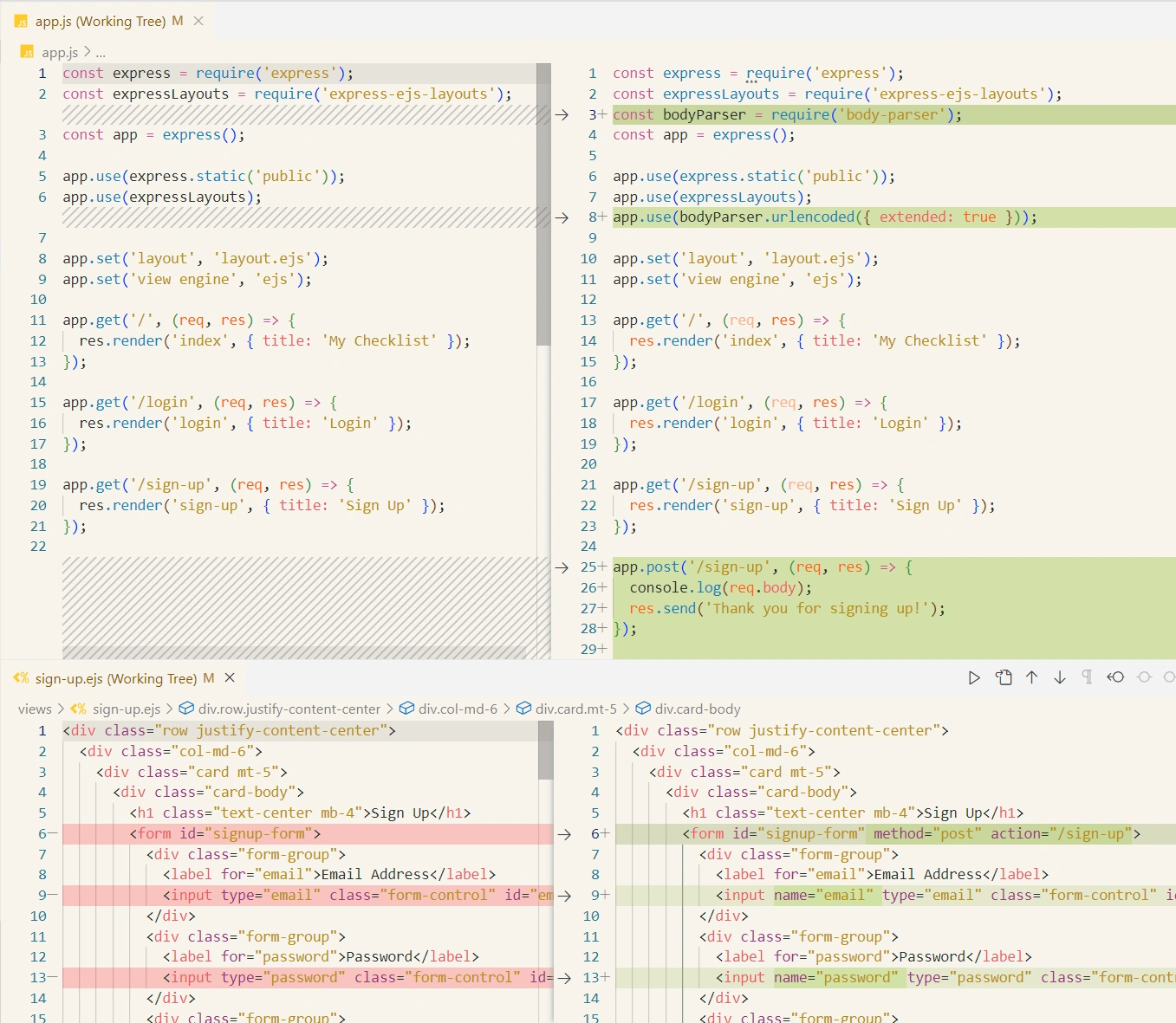The width and height of the screenshot is (1176, 1023).
Task: Revert email input name change arrow
Action: (x=564, y=896)
